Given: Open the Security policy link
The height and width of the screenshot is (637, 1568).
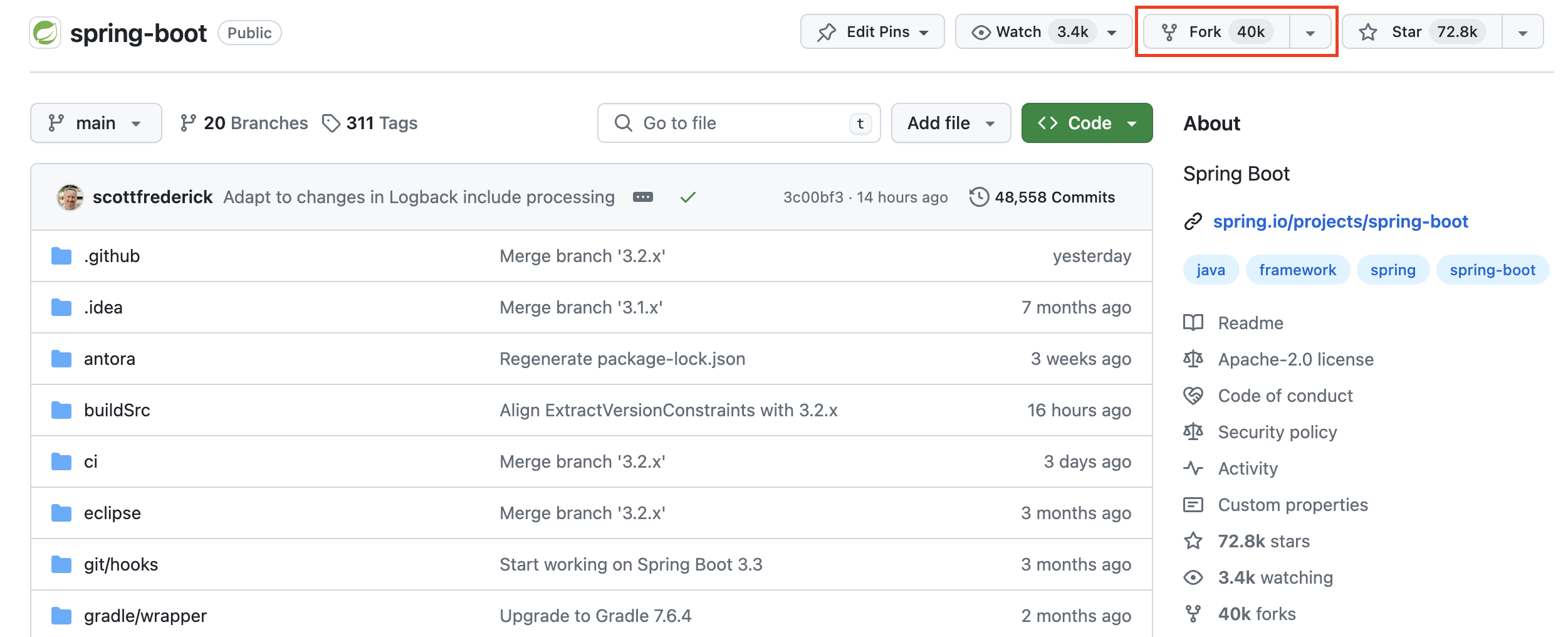Looking at the screenshot, I should (1277, 432).
